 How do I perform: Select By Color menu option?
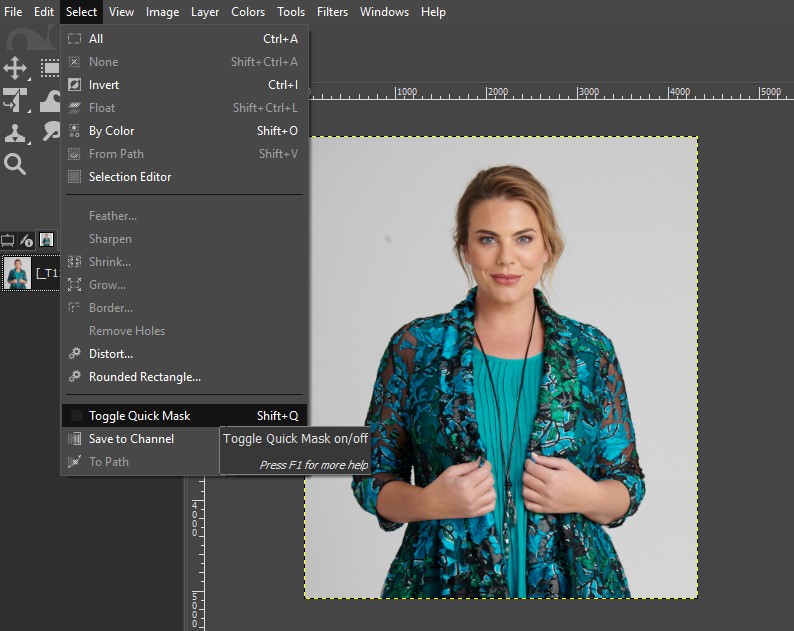[111, 131]
